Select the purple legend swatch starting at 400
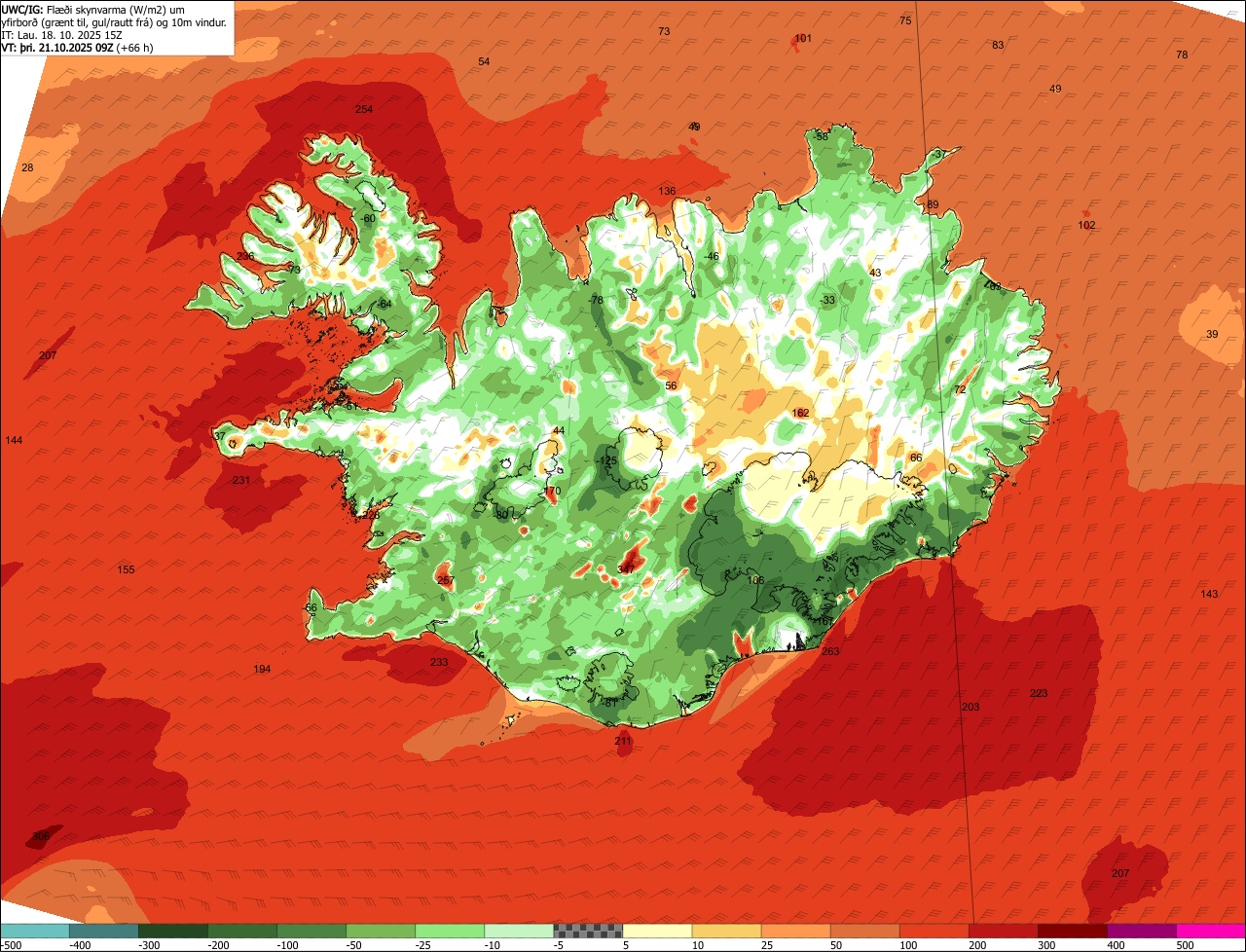The width and height of the screenshot is (1246, 952). click(1142, 931)
